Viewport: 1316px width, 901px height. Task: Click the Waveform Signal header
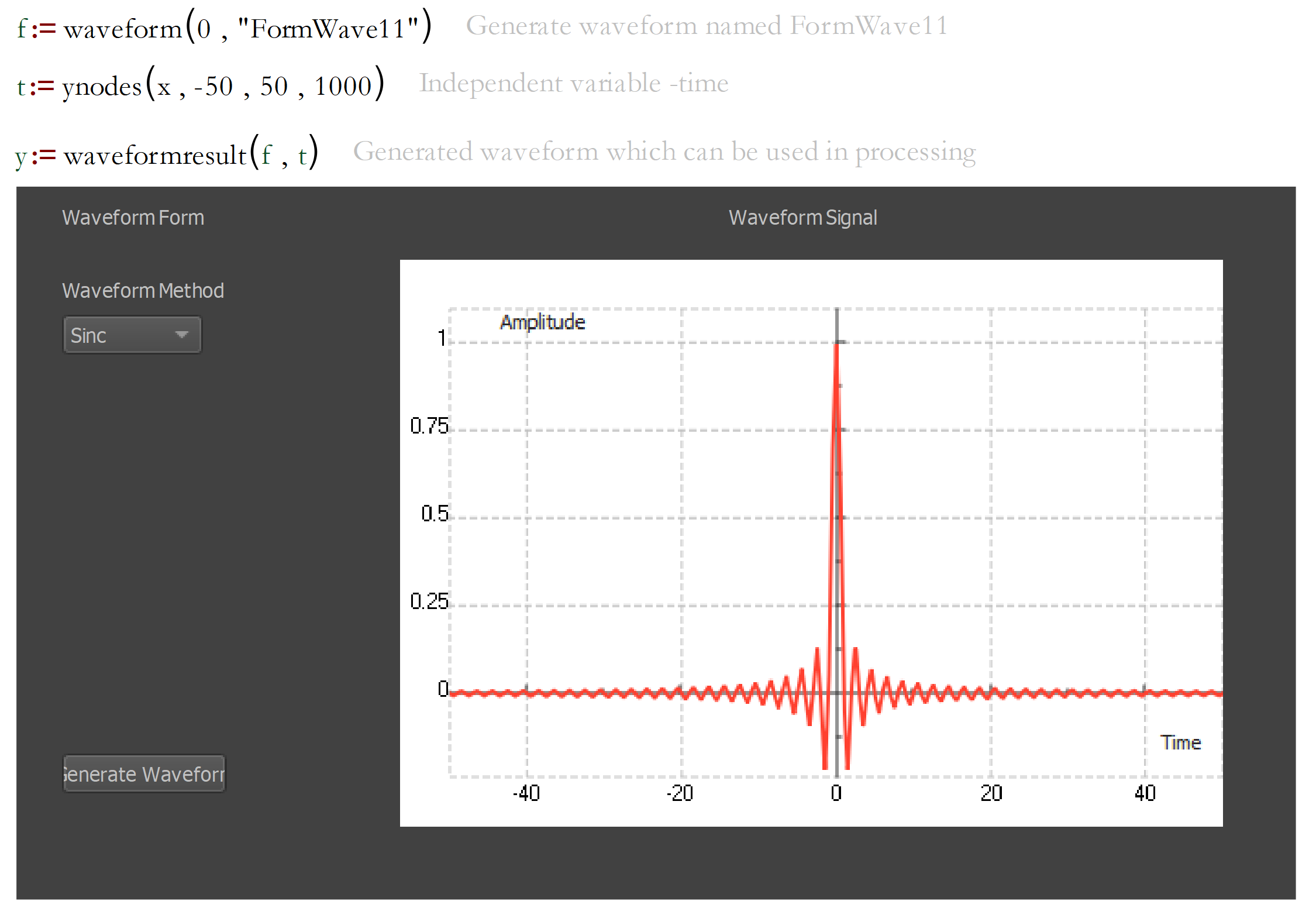[x=802, y=217]
